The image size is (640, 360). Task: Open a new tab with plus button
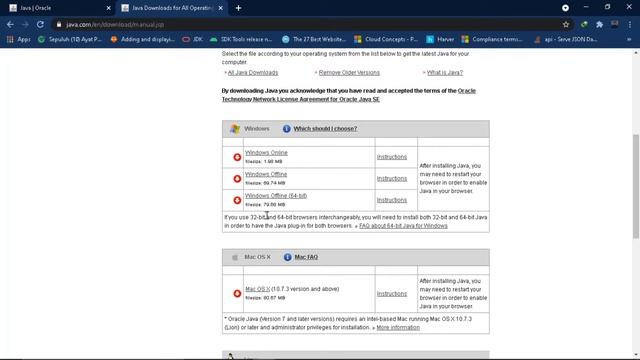tap(238, 8)
